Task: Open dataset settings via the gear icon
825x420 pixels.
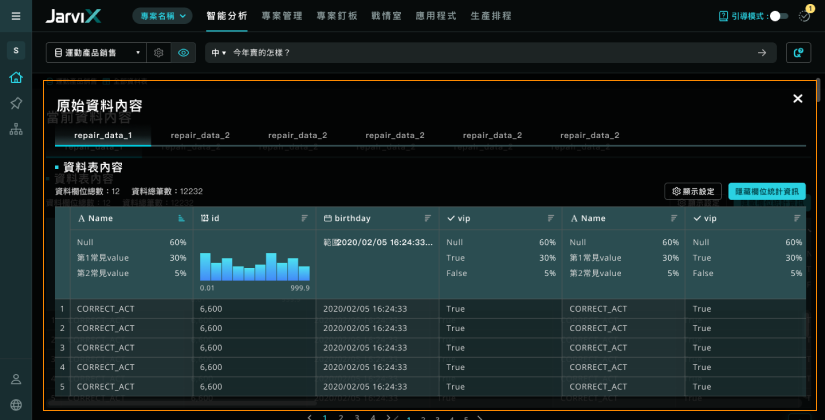Action: 158,53
